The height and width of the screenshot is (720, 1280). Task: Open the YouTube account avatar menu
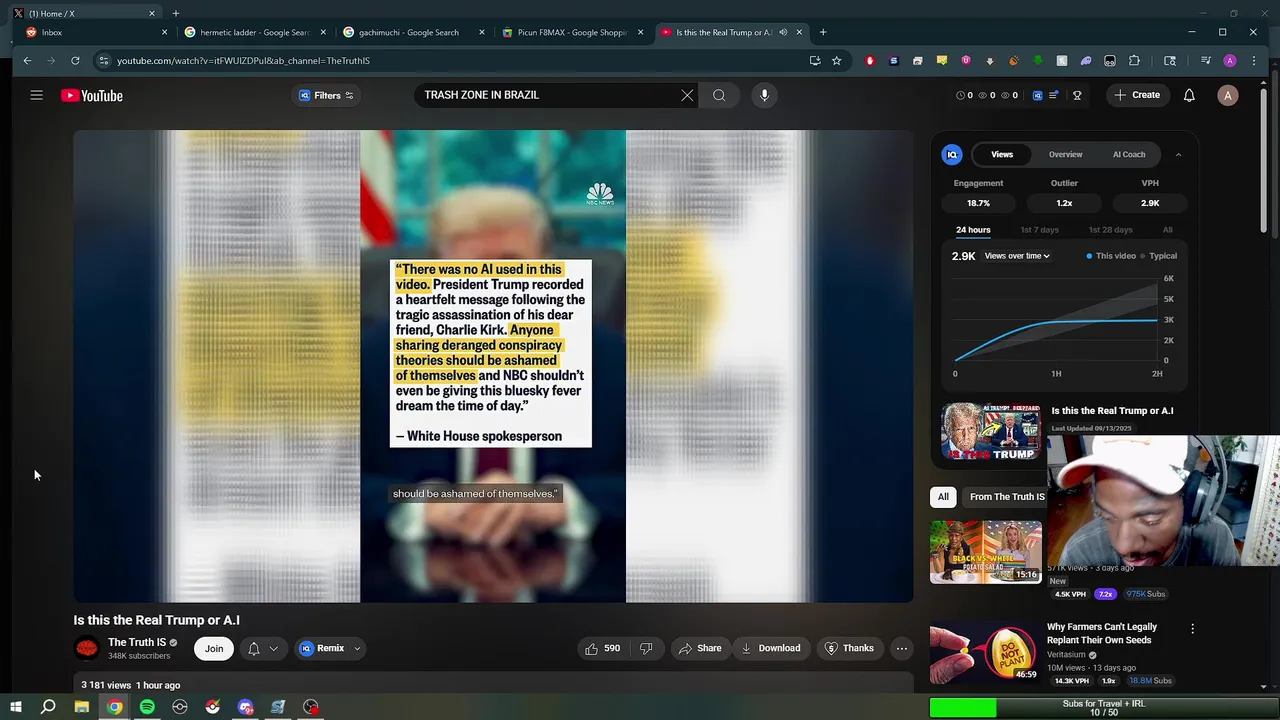click(x=1228, y=95)
